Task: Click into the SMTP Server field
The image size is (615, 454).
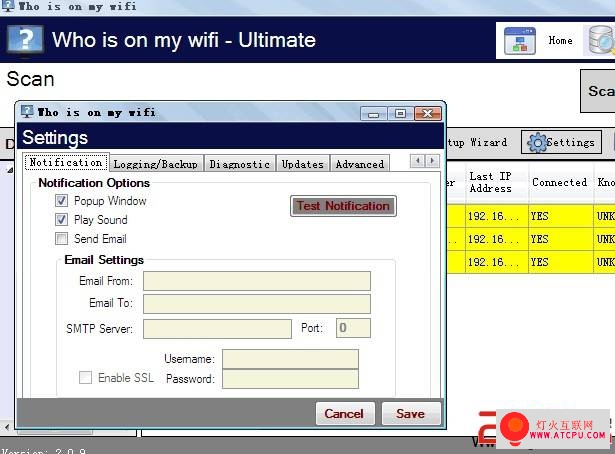Action: (217, 329)
